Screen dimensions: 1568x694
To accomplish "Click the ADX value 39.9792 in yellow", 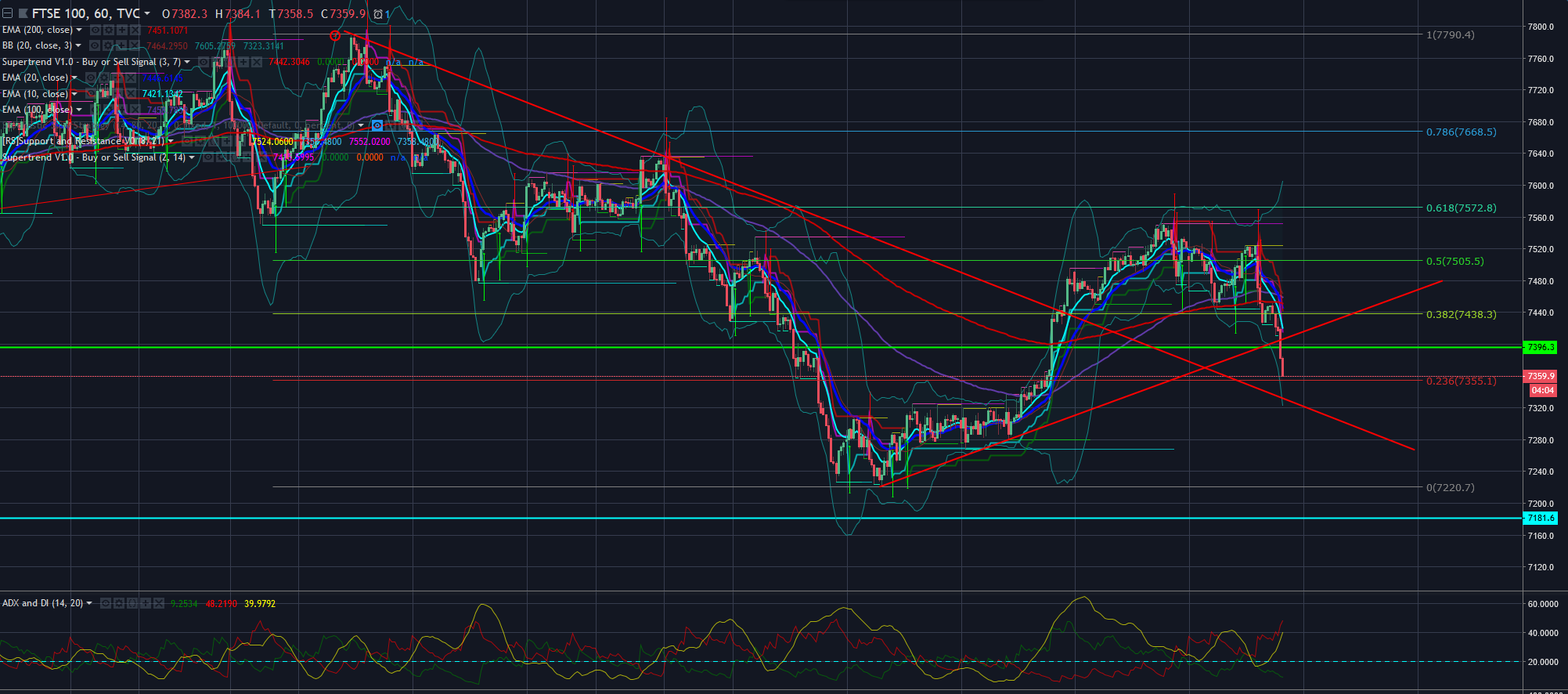I will click(260, 603).
